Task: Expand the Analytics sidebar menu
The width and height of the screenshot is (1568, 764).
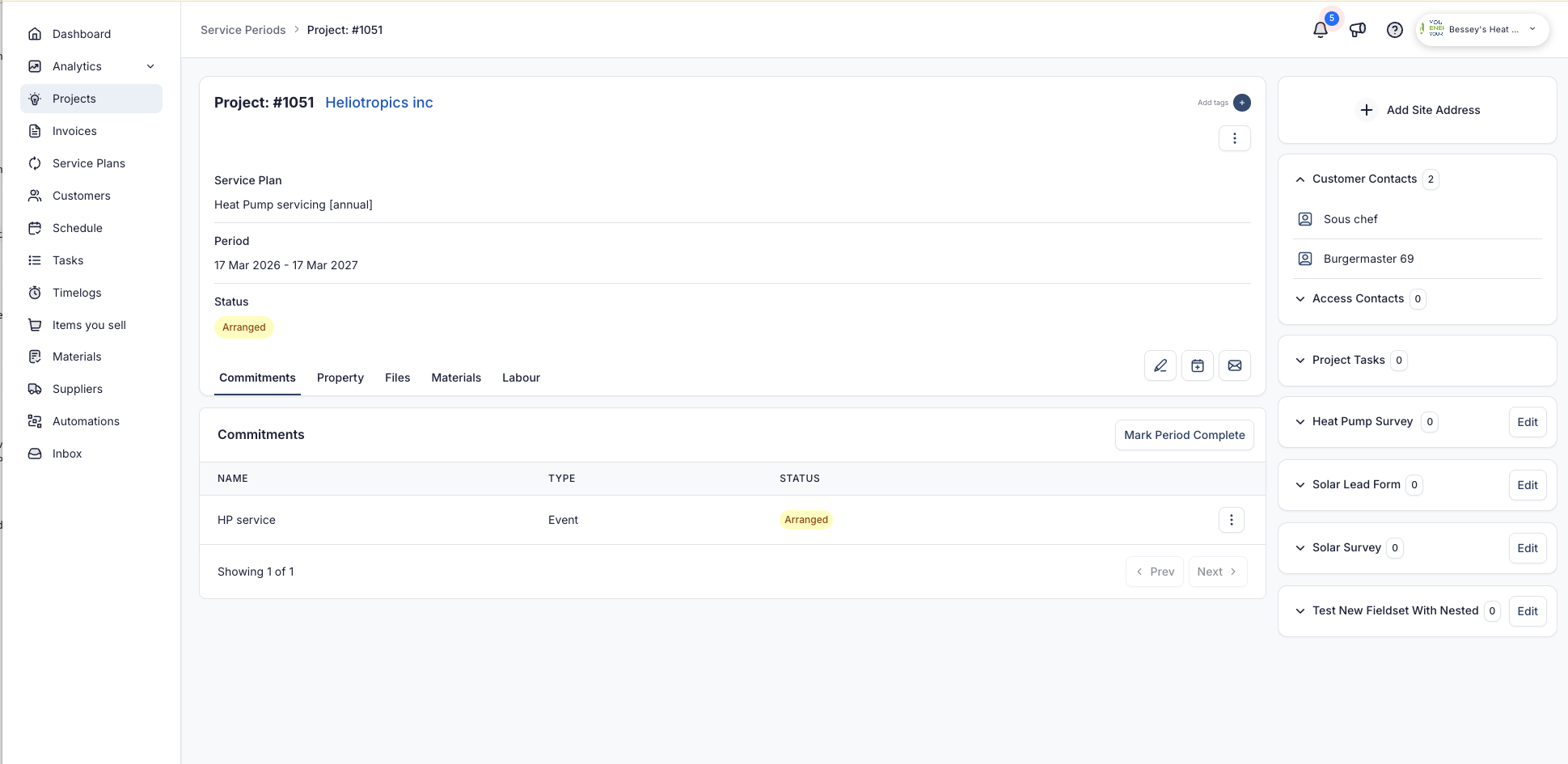Action: coord(150,66)
